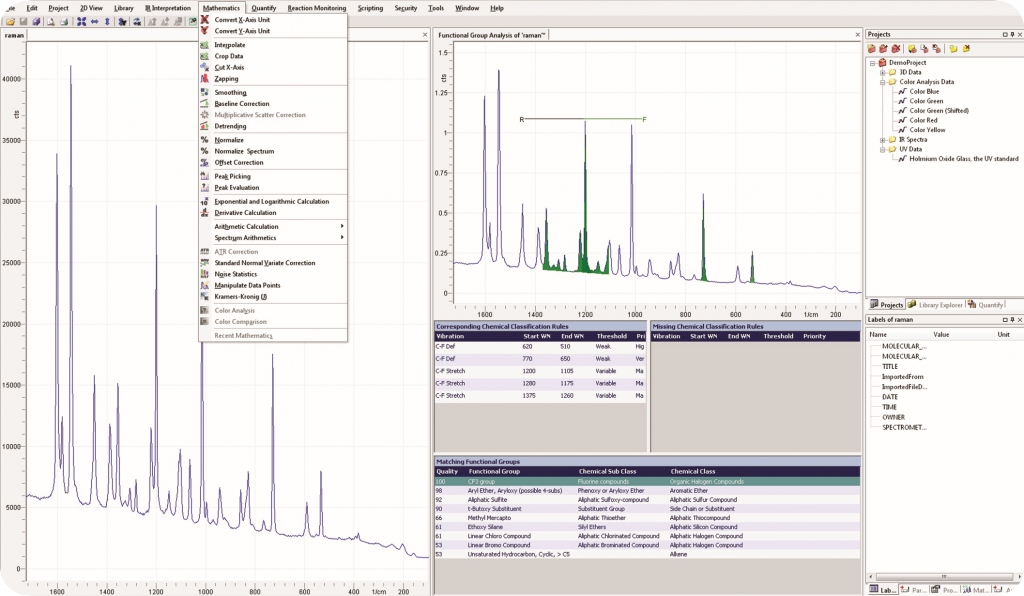Pin the Labels of raman panel
The width and height of the screenshot is (1024, 596).
point(1012,320)
